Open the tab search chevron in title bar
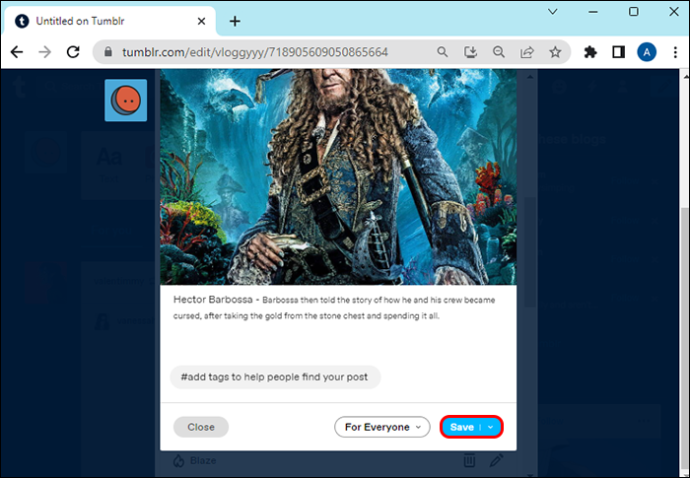The width and height of the screenshot is (690, 478). (553, 12)
